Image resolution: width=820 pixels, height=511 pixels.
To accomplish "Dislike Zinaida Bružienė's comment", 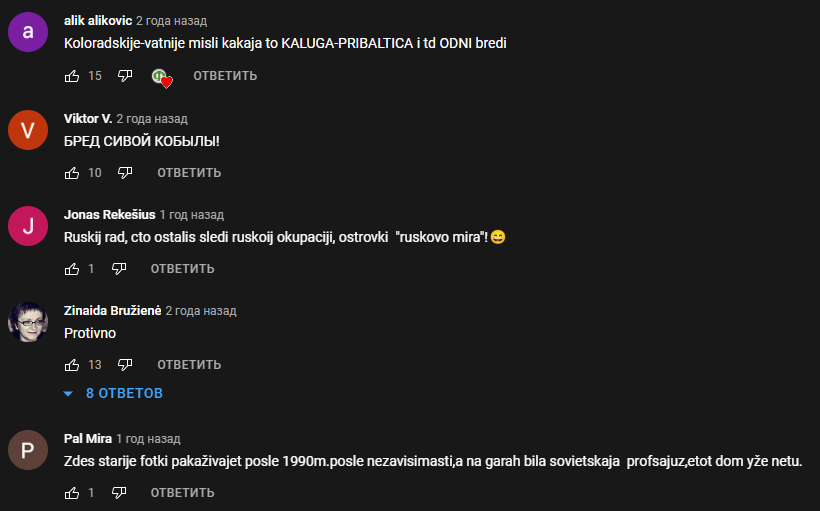I will (125, 365).
